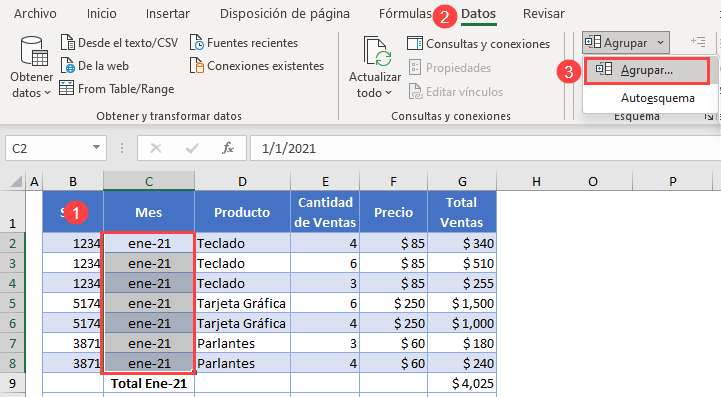The image size is (721, 397).
Task: Select Agrupar... from the dropdown menu
Action: [647, 70]
